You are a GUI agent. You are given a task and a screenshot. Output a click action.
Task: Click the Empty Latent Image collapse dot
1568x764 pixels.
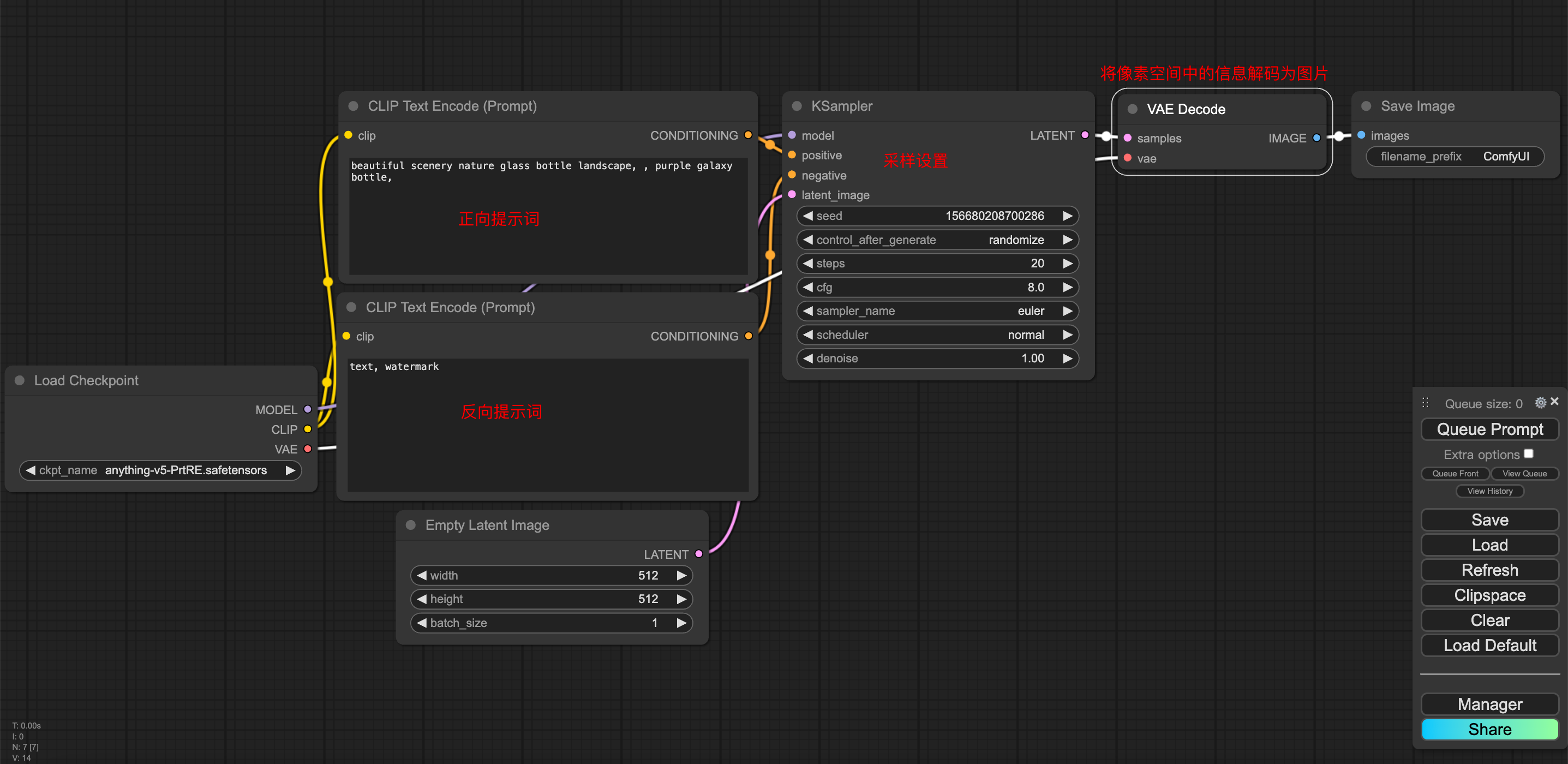point(410,525)
